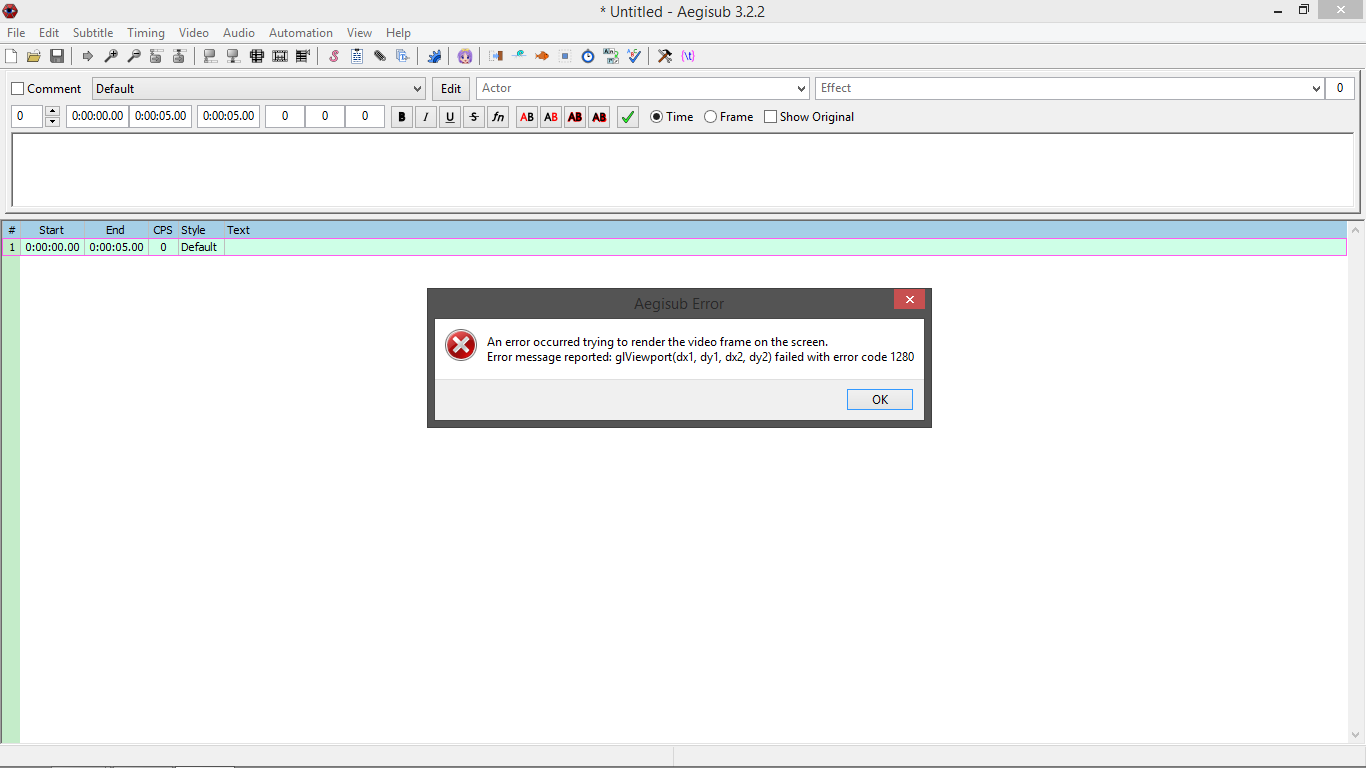Screen dimensions: 1366x768
Task: Pick the secondary color with the second AB button
Action: click(x=551, y=117)
